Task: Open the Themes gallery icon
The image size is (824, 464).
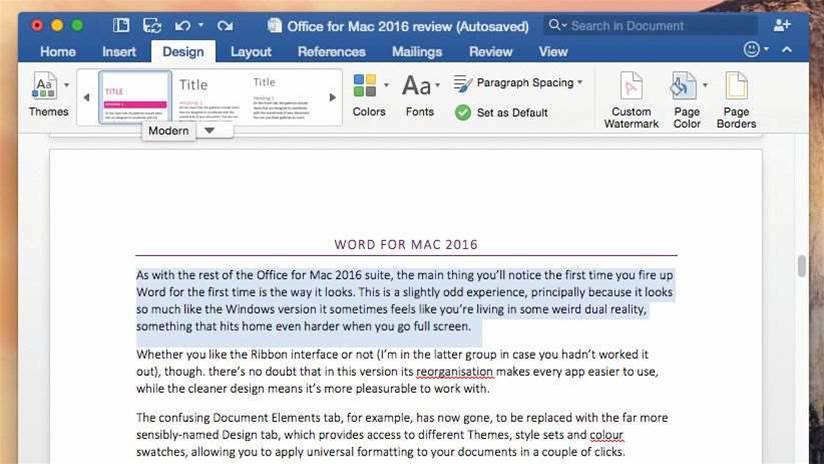Action: click(x=44, y=86)
